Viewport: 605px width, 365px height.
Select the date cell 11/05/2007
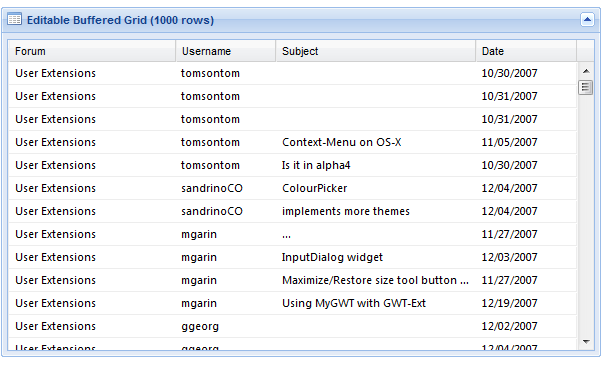[x=526, y=142]
